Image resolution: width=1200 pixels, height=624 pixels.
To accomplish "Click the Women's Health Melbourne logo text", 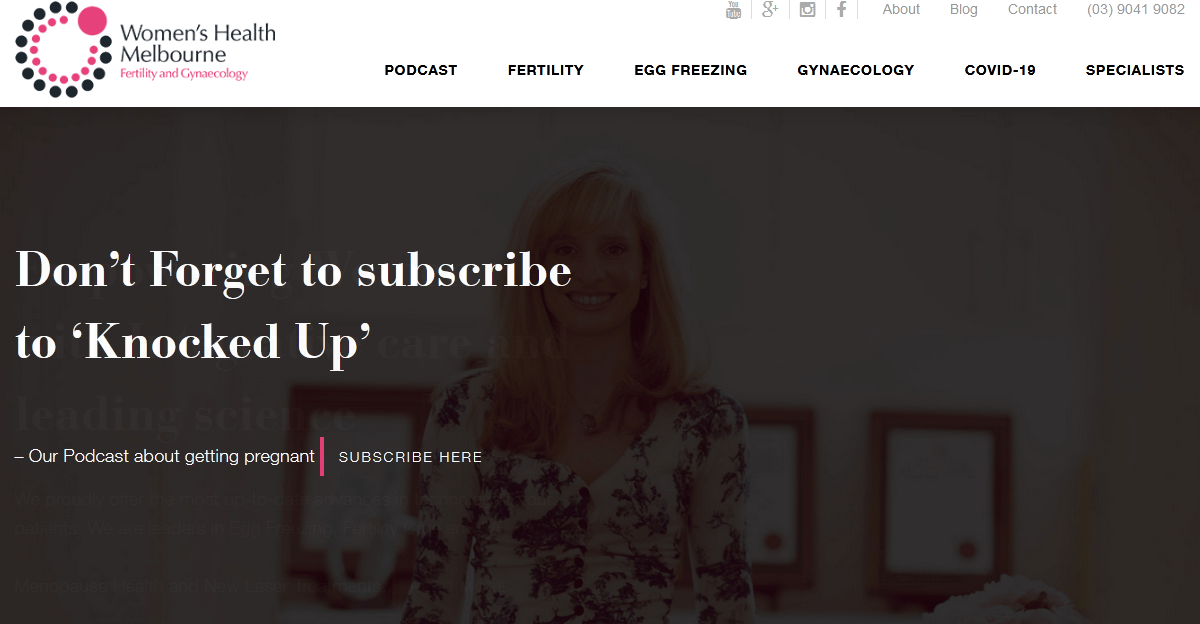I will (x=197, y=52).
